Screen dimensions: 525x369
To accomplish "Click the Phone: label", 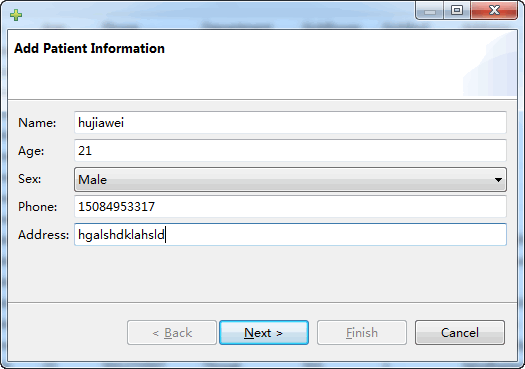I will [x=38, y=207].
